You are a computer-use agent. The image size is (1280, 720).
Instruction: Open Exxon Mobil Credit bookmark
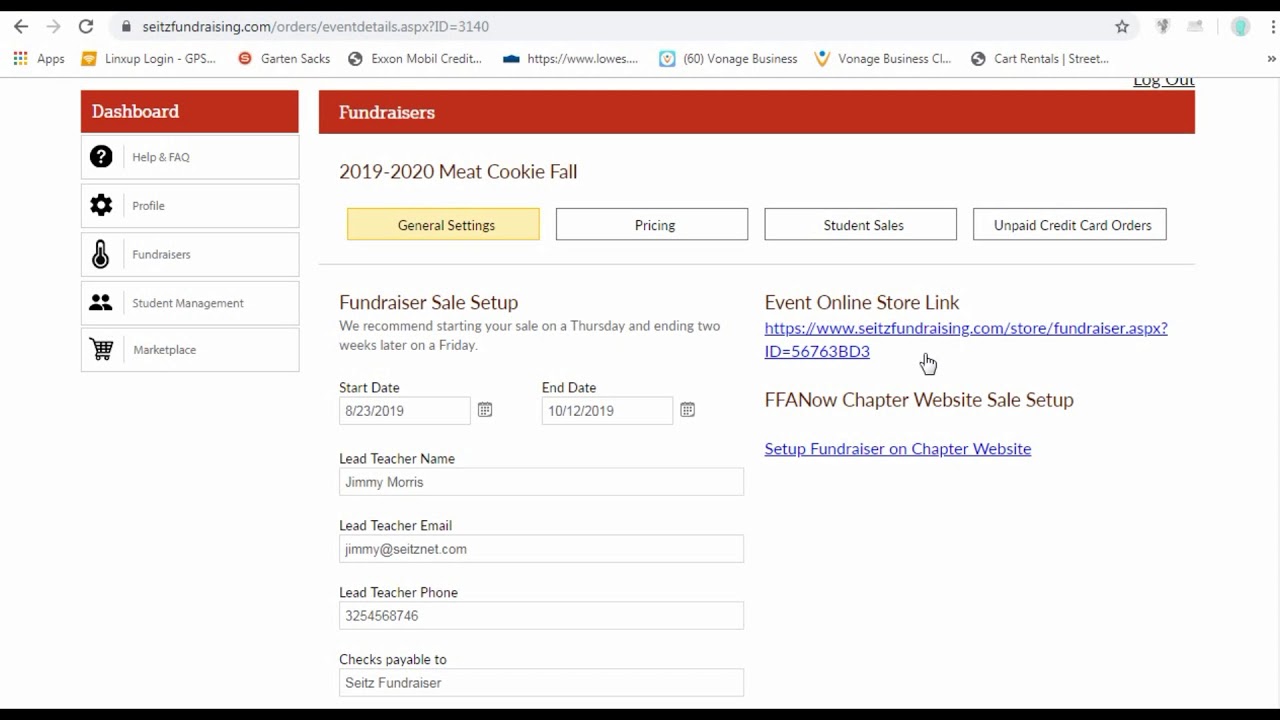[x=415, y=59]
